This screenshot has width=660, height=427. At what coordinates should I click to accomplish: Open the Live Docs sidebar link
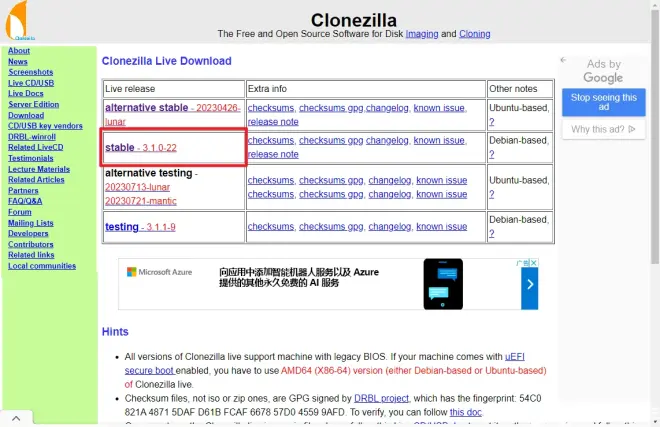[26, 93]
